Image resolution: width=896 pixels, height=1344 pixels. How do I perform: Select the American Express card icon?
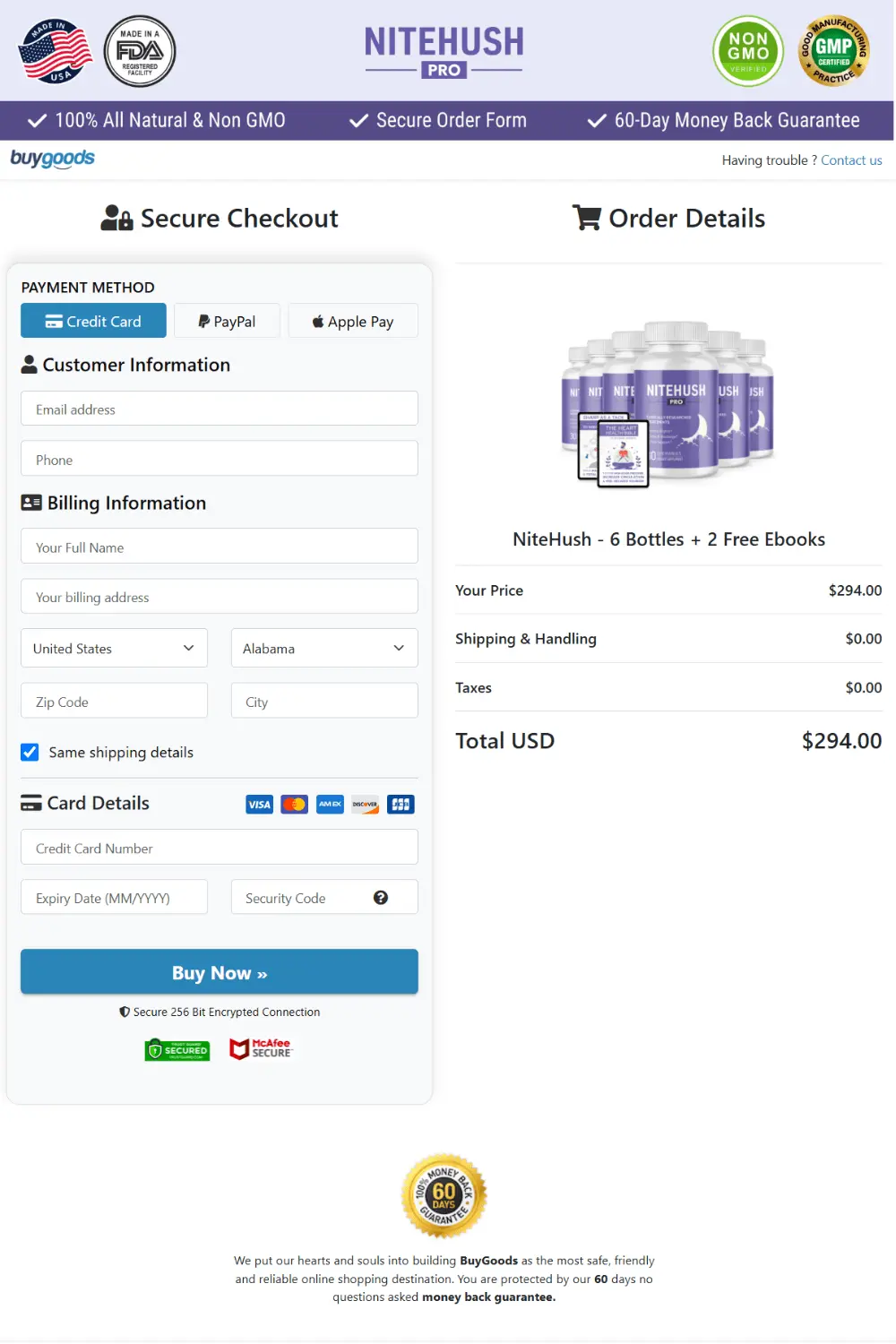[329, 804]
